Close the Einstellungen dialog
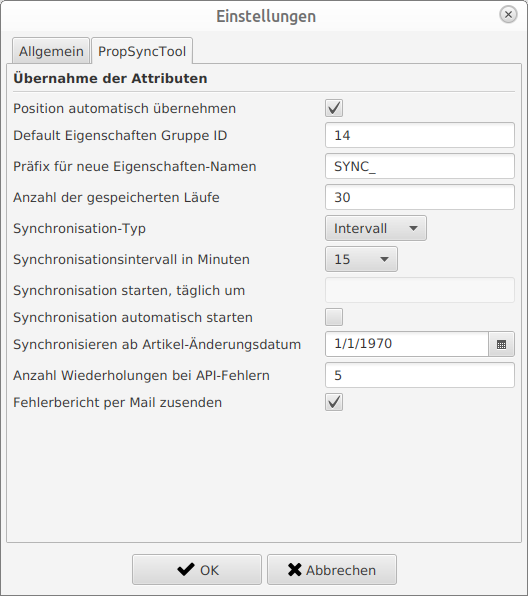The height and width of the screenshot is (596, 528). click(508, 15)
